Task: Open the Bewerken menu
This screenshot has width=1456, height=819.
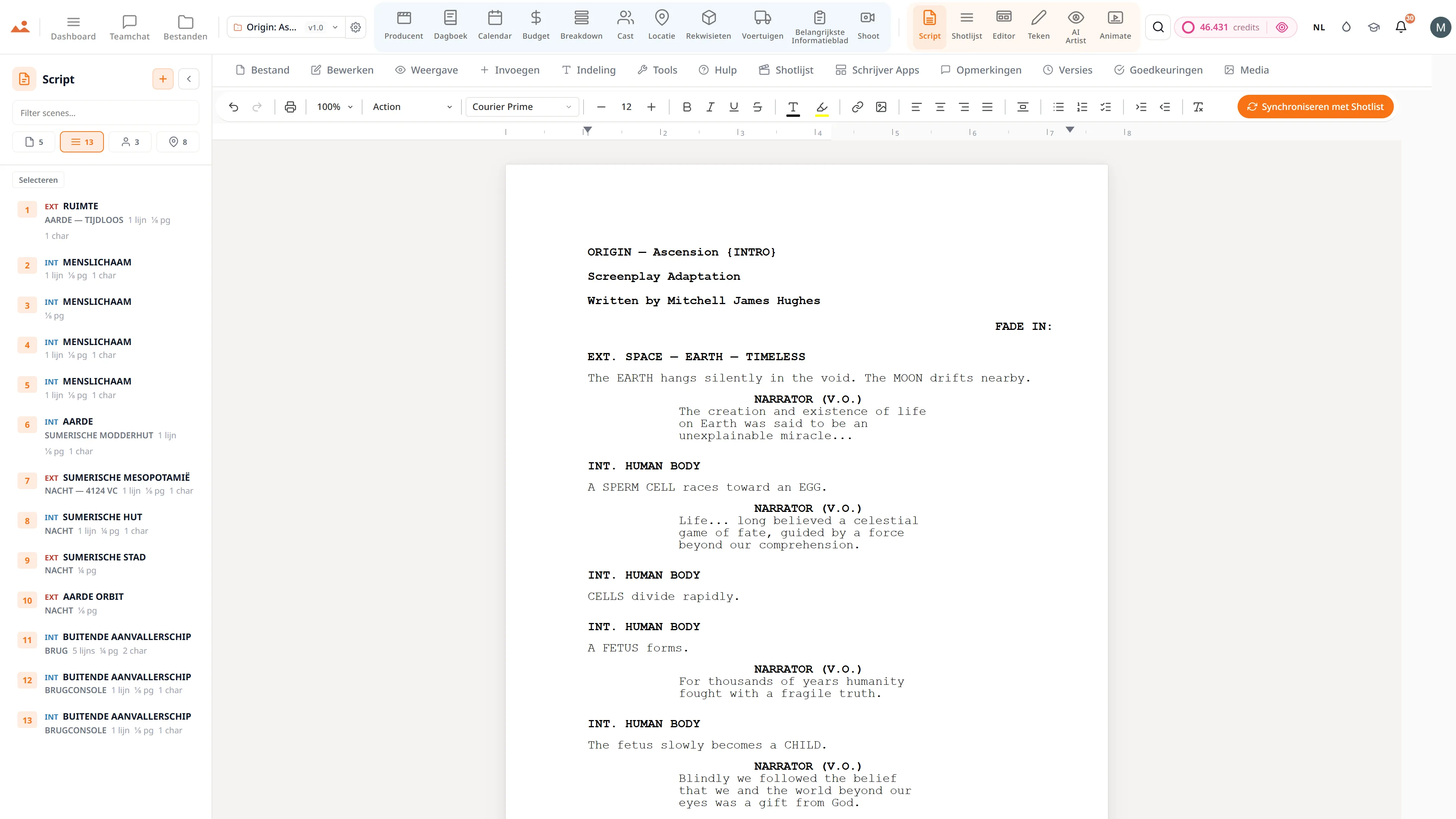Action: (x=342, y=70)
